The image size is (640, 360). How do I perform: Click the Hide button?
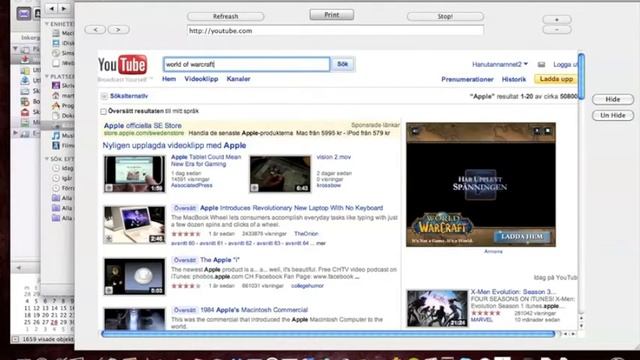click(x=613, y=99)
